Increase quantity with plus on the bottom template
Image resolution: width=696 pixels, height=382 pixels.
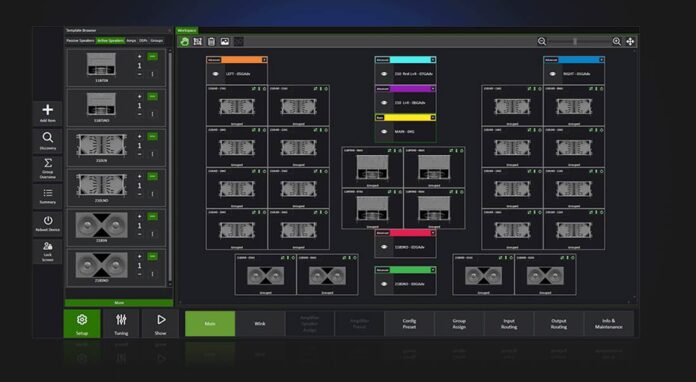[139, 256]
